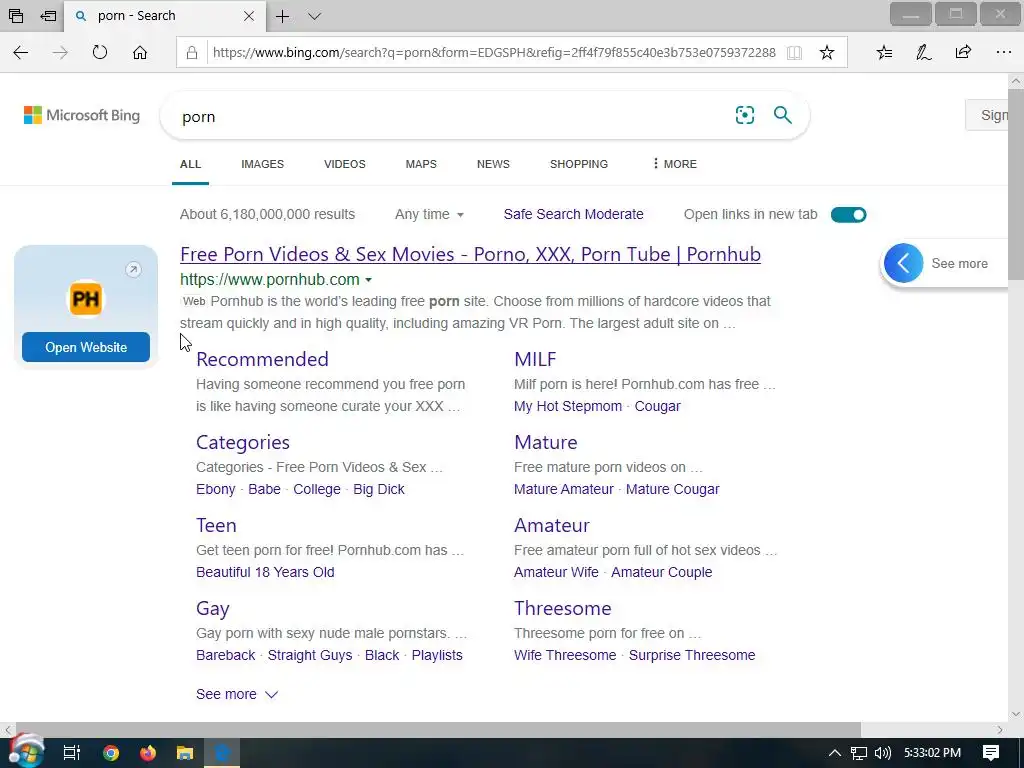
Task: Open the reading view icon
Action: (794, 53)
